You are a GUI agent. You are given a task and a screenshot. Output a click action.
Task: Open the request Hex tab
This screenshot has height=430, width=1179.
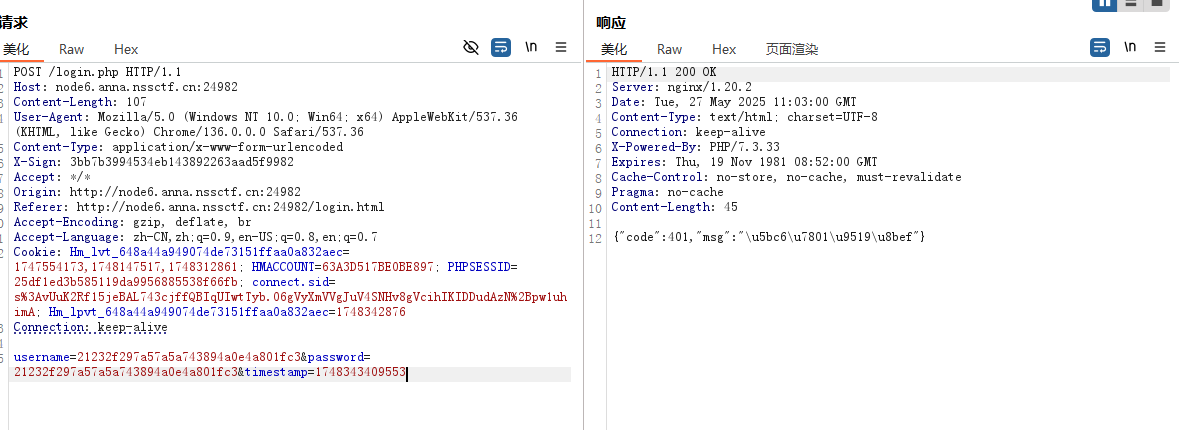tap(126, 49)
